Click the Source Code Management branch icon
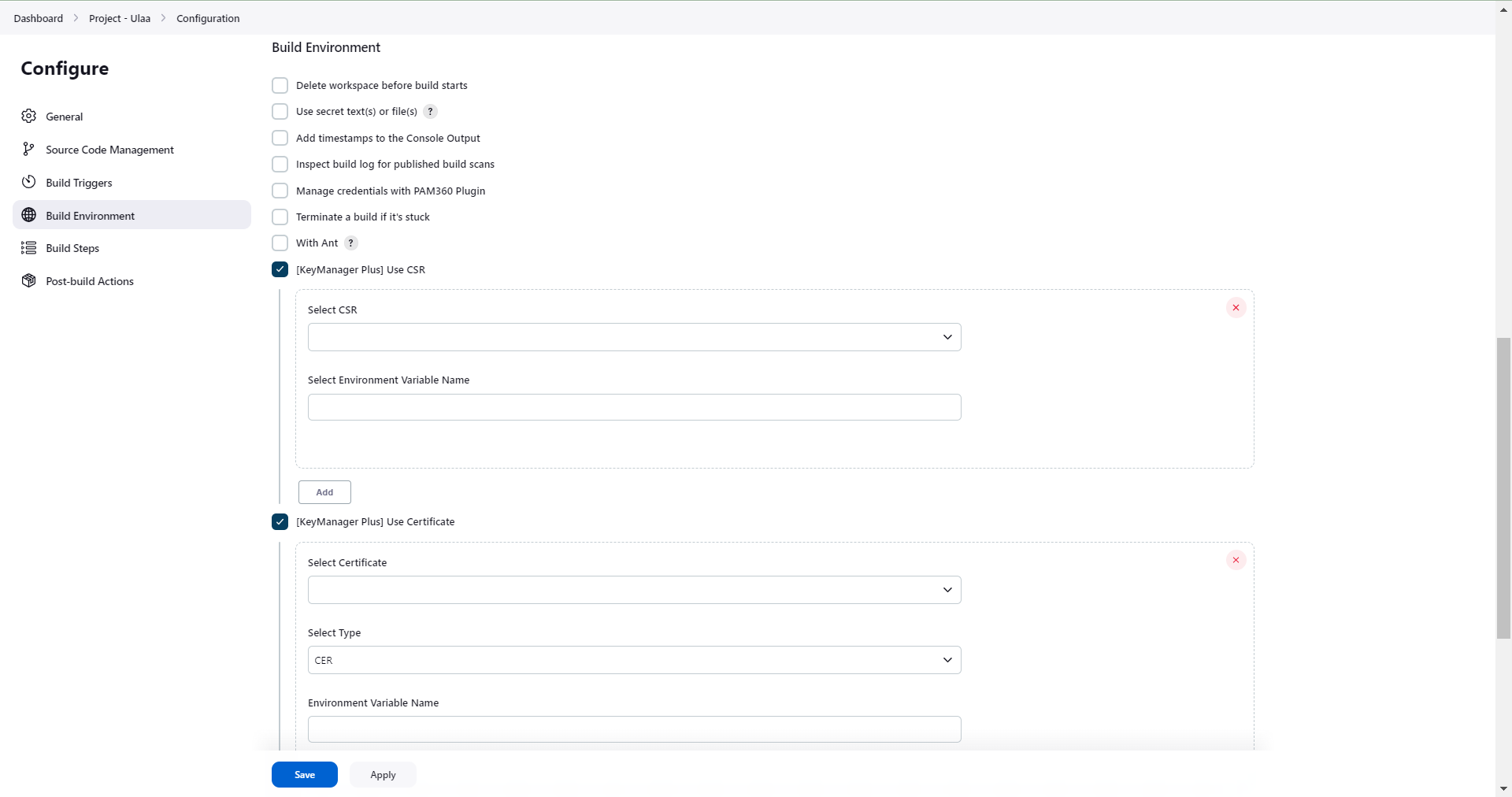 pyautogui.click(x=29, y=150)
